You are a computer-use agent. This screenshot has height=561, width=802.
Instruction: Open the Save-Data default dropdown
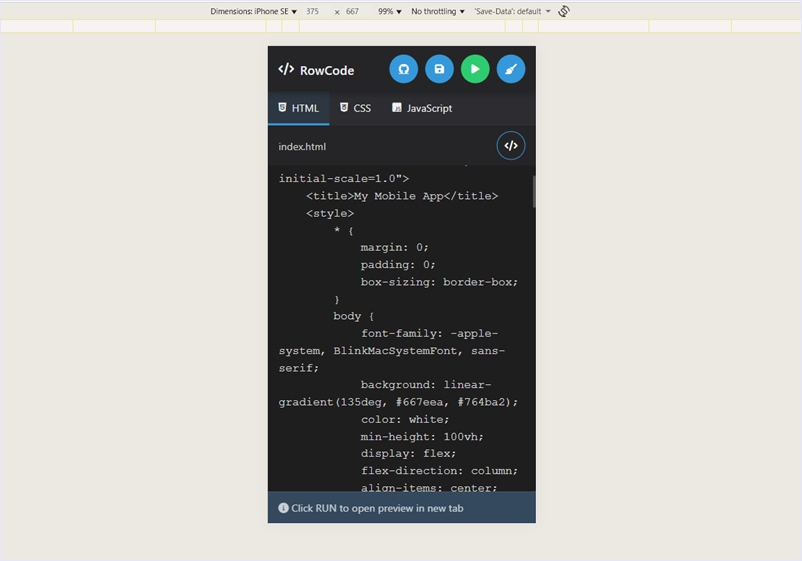click(x=512, y=11)
